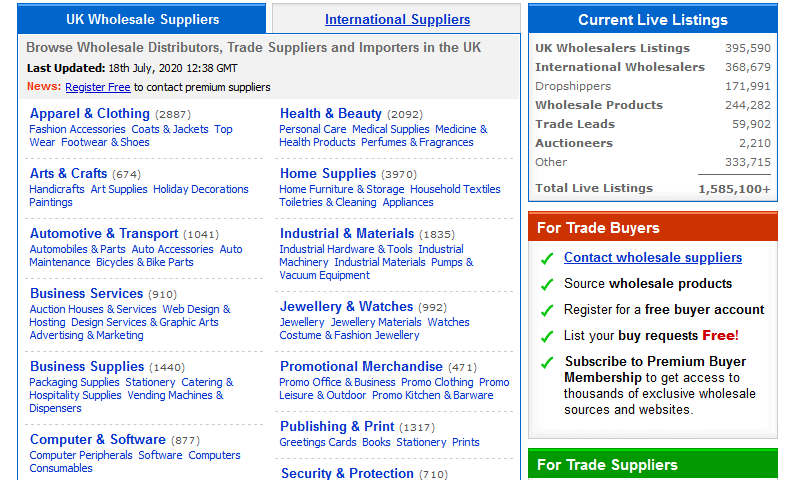The height and width of the screenshot is (480, 807).
Task: Open the Publishing & Print category
Action: tap(337, 427)
